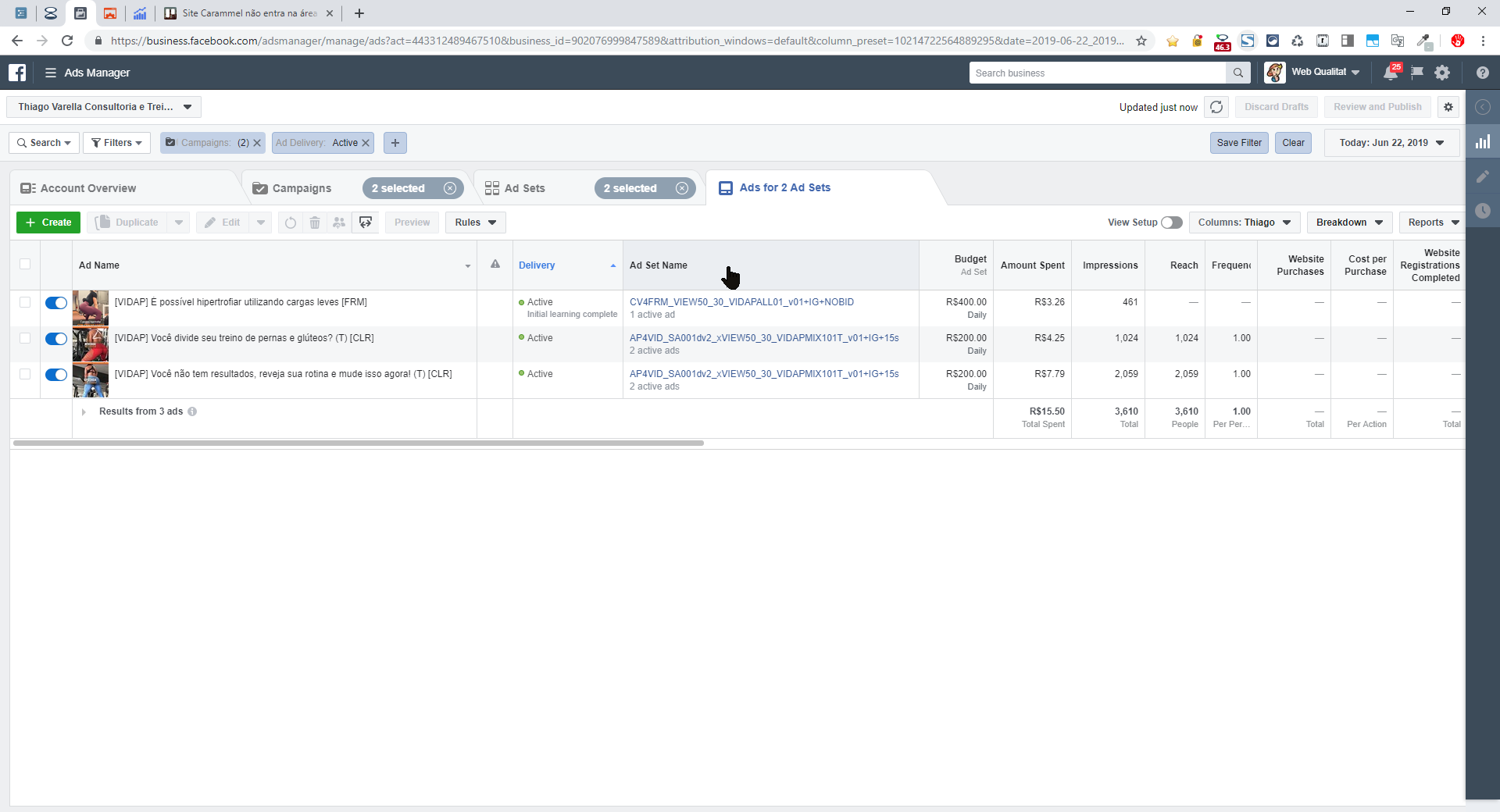
Task: Click the horizontal scrollbar below the table
Action: click(358, 443)
